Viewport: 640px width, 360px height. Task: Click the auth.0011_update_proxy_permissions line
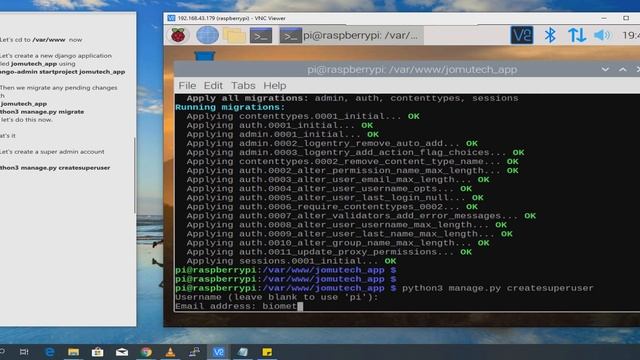pos(329,252)
